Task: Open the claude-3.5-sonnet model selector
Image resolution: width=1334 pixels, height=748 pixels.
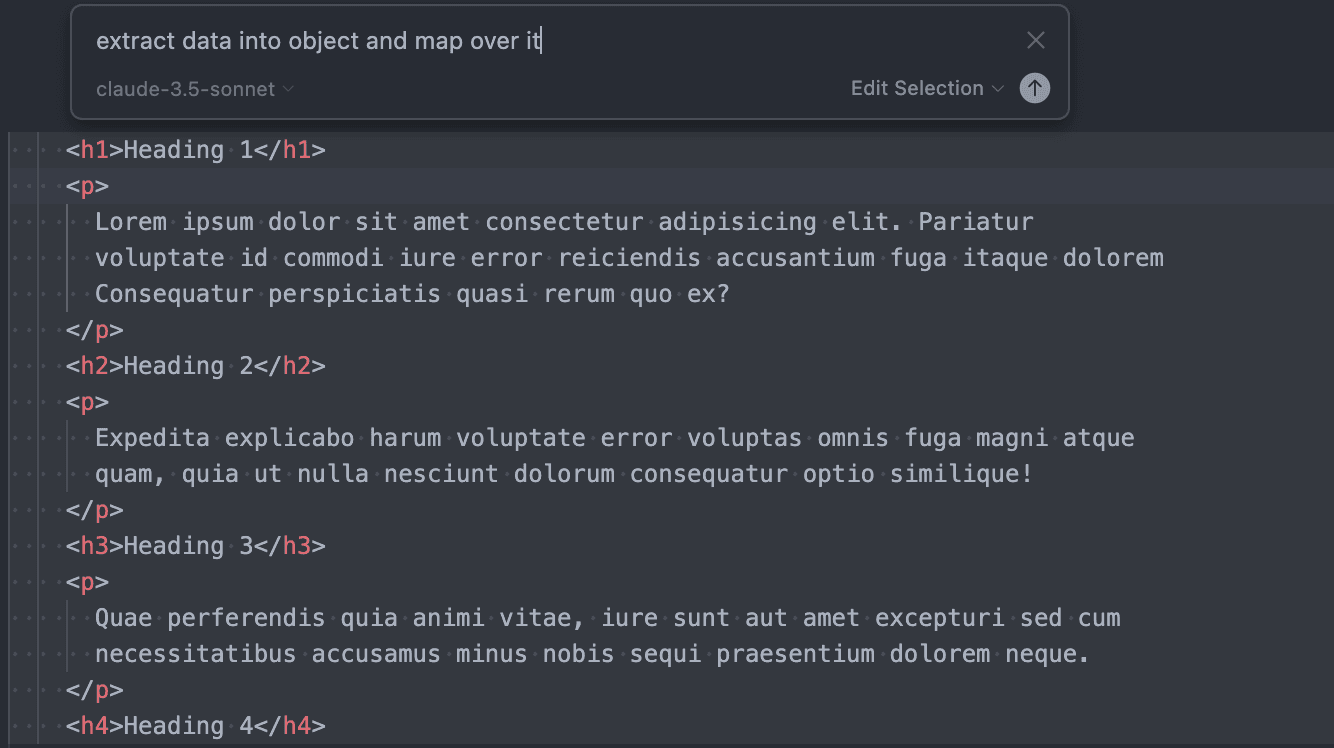Action: point(186,89)
